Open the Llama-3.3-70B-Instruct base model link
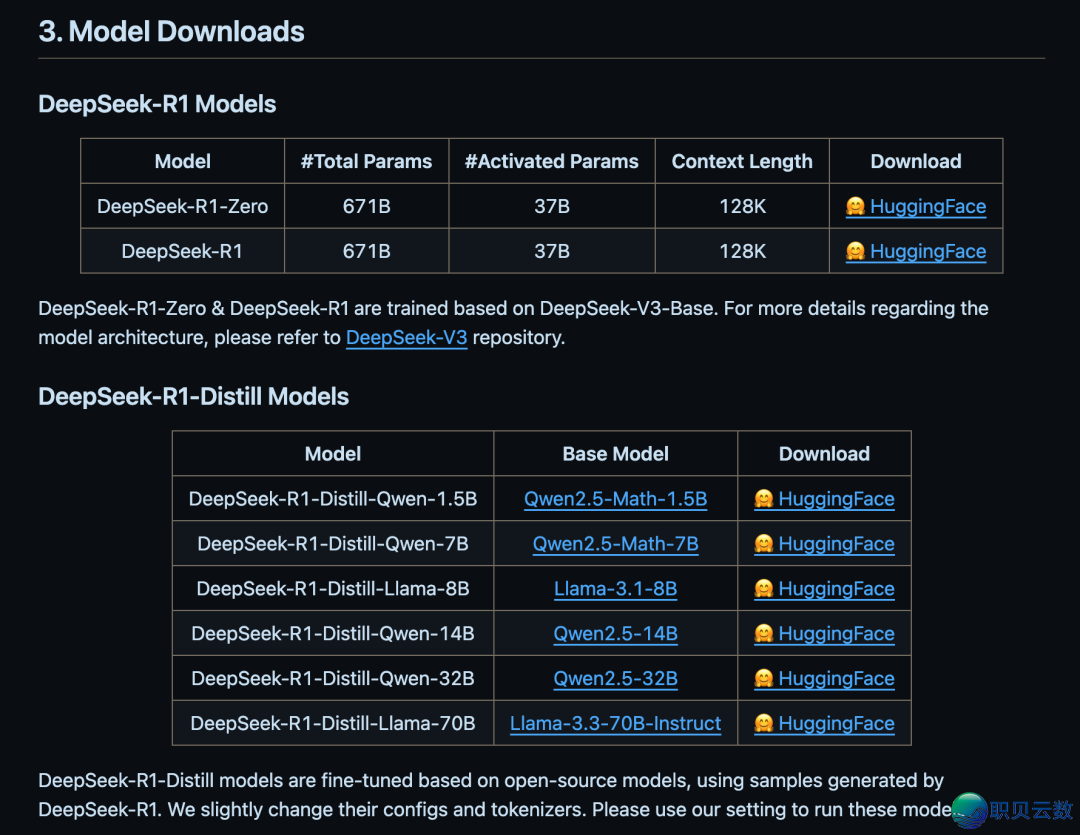The height and width of the screenshot is (835, 1080). point(616,723)
